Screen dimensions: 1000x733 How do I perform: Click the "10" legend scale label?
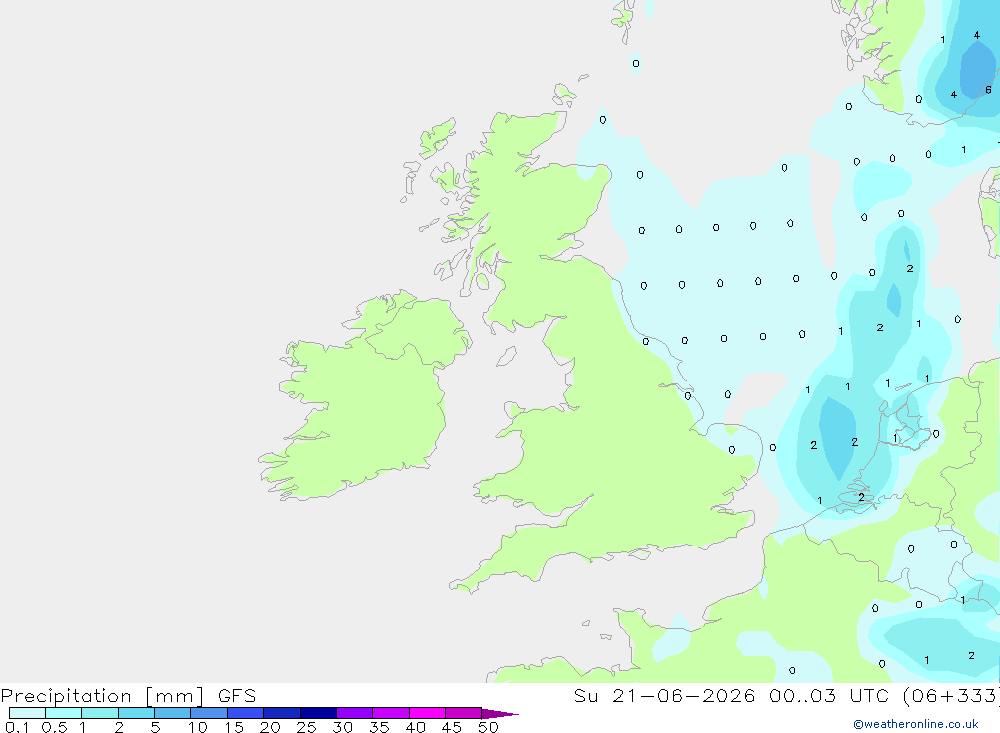[x=198, y=727]
